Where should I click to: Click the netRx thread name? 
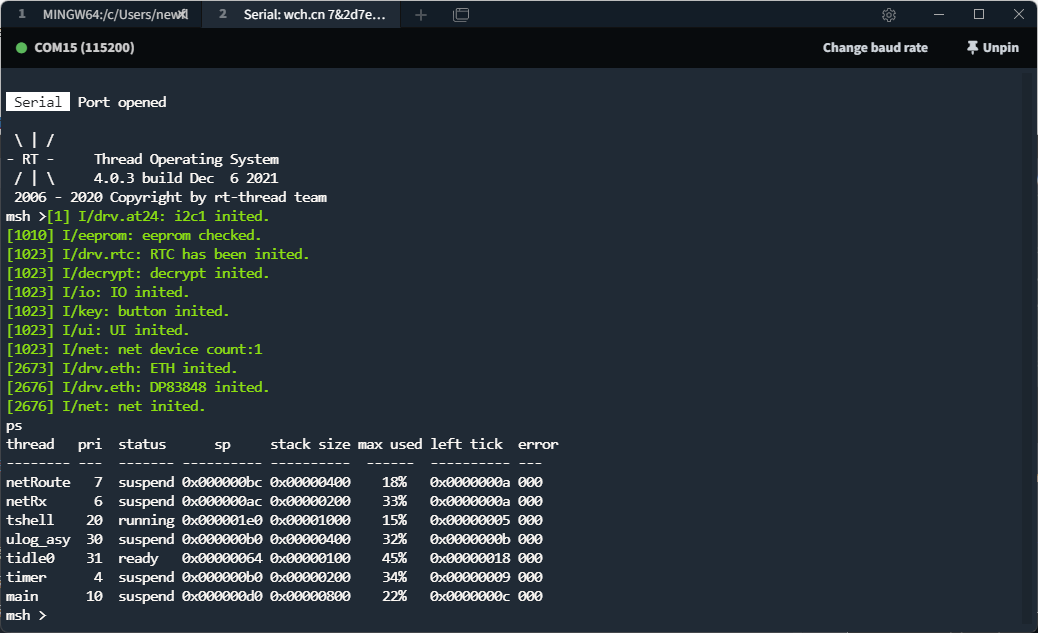point(26,502)
